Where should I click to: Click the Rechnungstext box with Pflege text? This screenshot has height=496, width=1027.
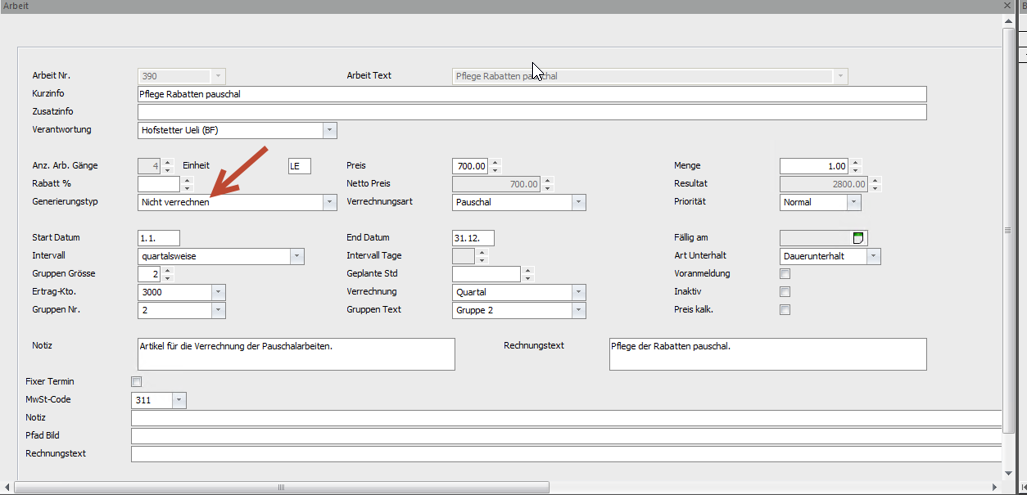click(768, 354)
